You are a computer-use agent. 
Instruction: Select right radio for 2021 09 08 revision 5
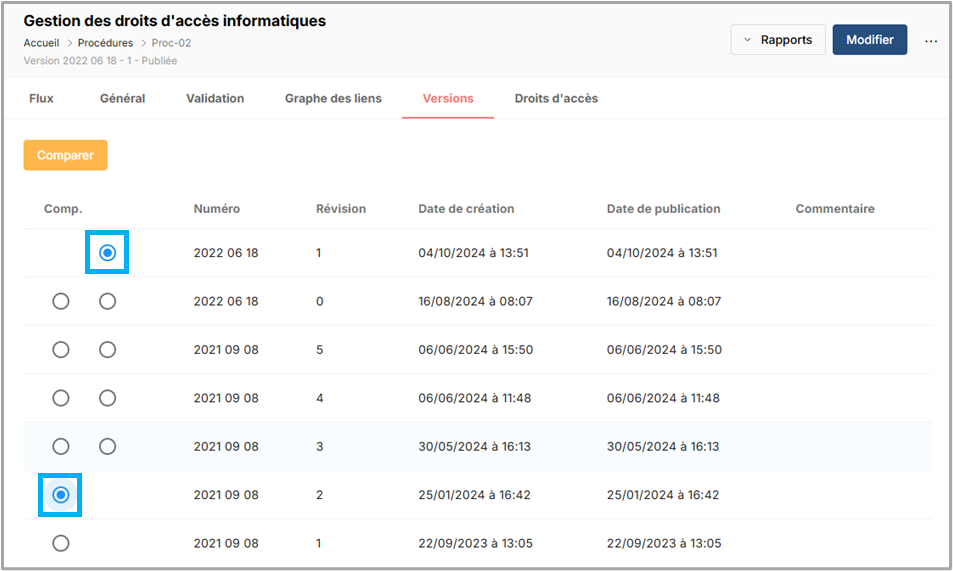[x=108, y=349]
